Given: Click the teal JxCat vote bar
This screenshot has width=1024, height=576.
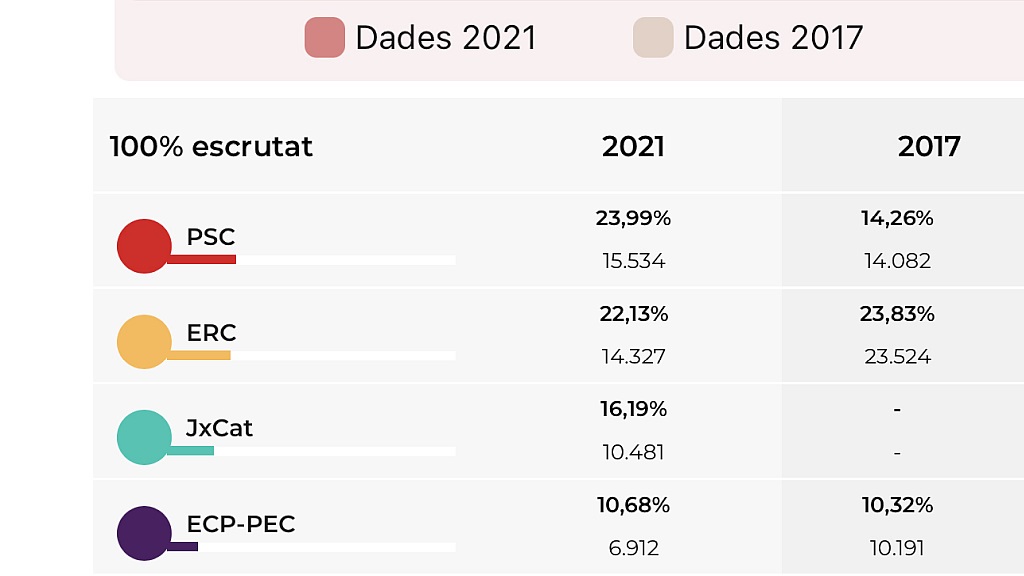Looking at the screenshot, I should (x=190, y=451).
